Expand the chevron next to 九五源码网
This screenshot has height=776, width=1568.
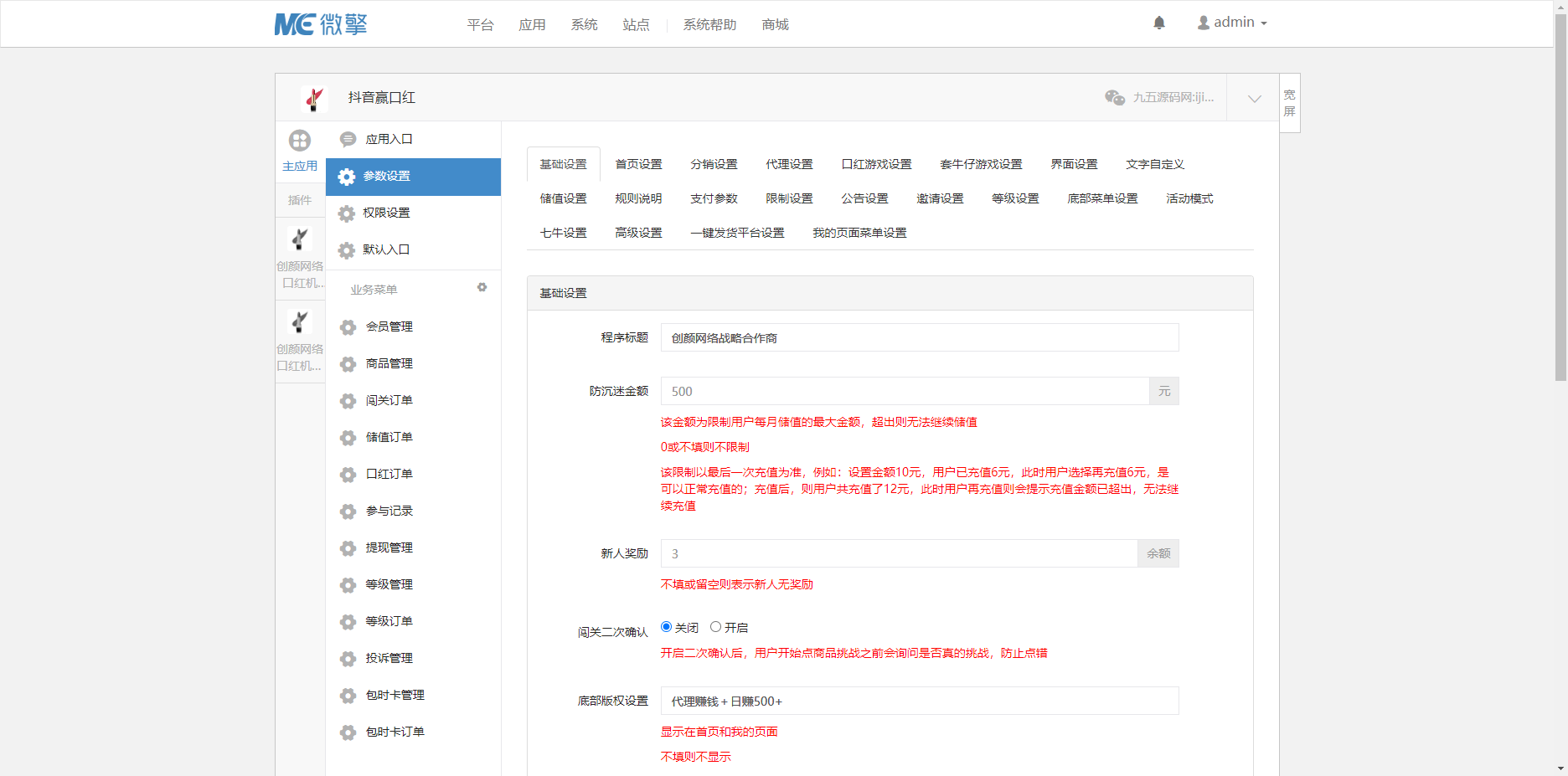[1253, 98]
